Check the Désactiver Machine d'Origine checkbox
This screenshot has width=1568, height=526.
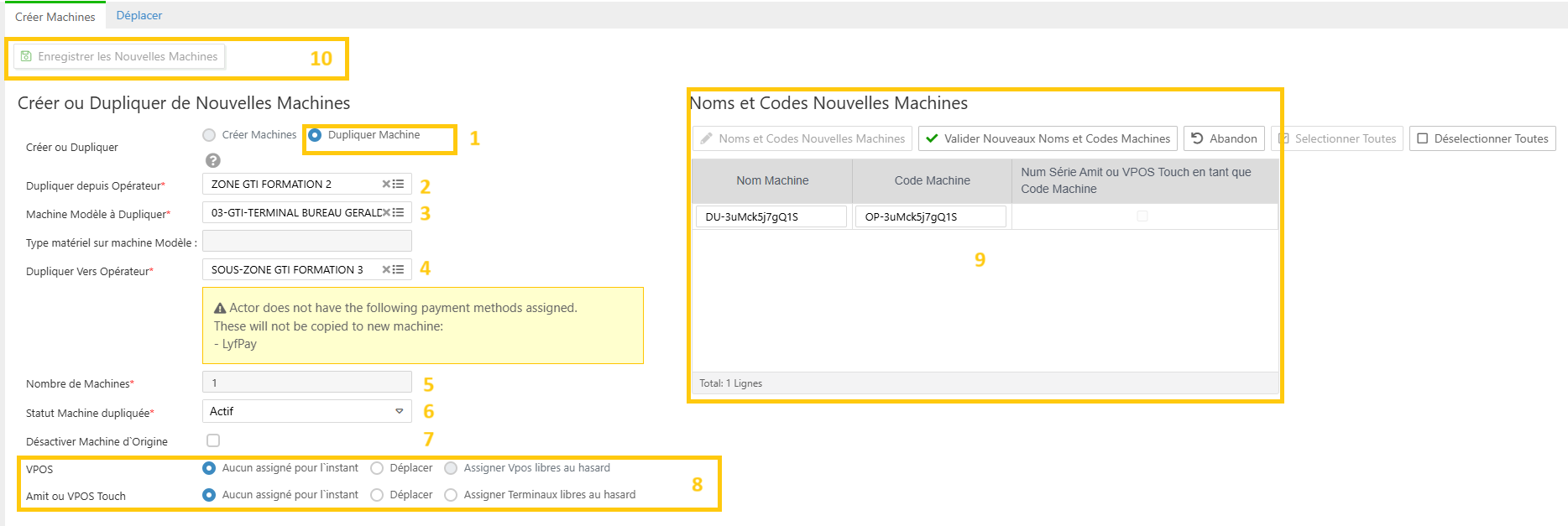click(213, 440)
